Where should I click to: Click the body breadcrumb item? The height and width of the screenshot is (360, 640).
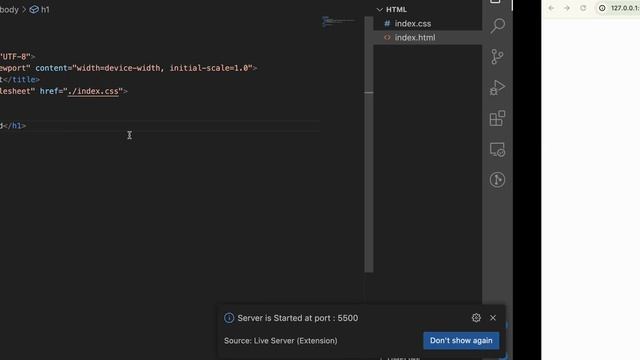pyautogui.click(x=9, y=9)
